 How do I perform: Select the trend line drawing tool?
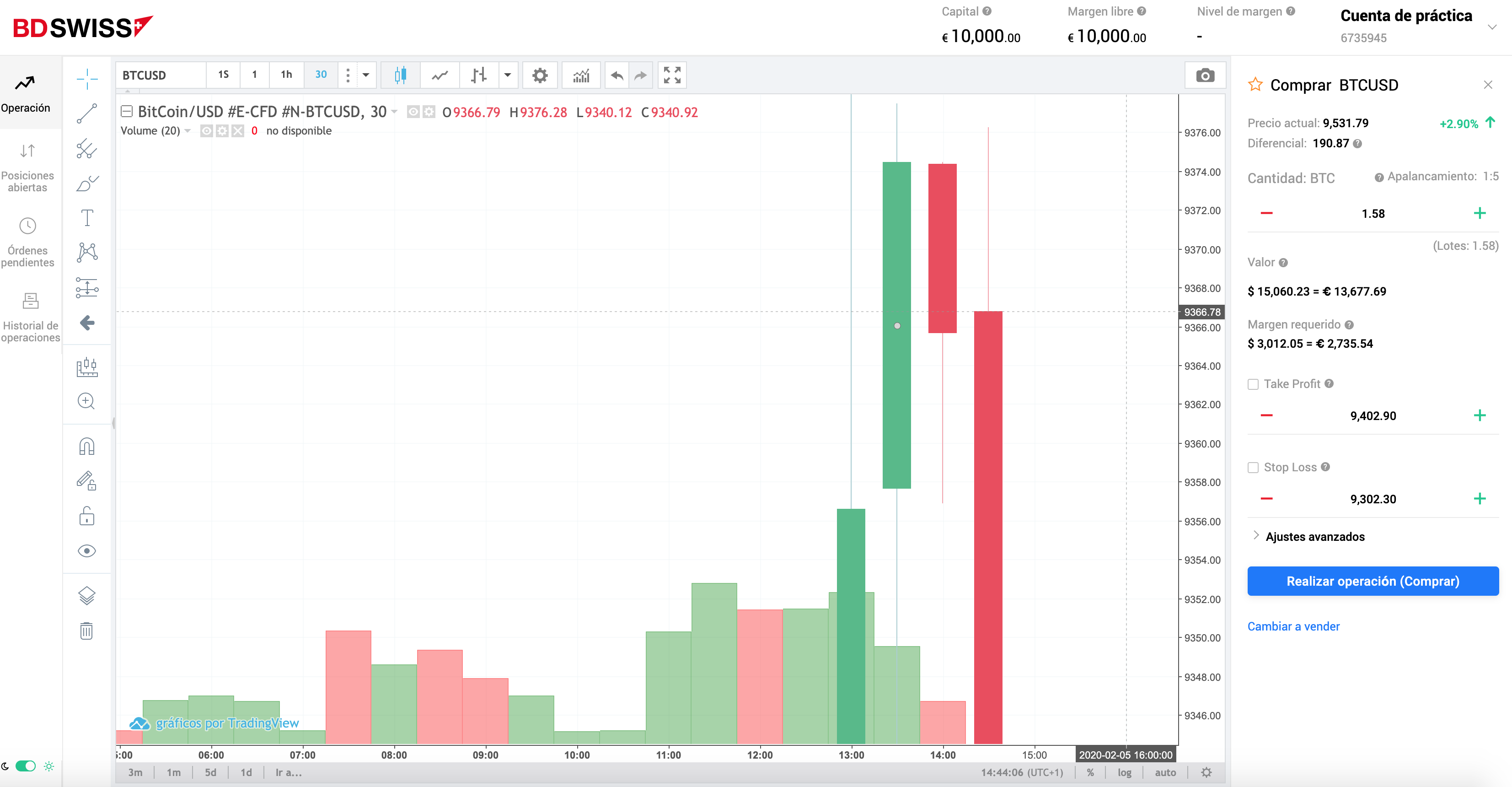(87, 113)
